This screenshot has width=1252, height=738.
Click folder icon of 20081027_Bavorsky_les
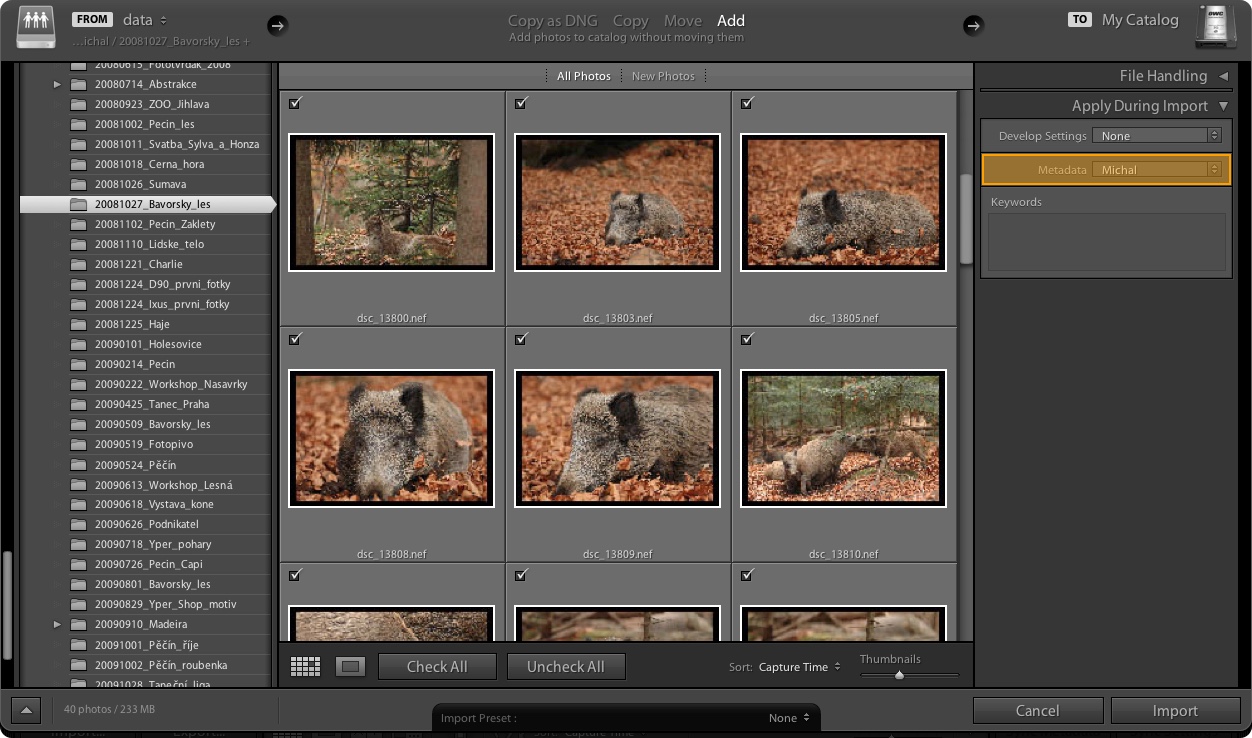78,204
